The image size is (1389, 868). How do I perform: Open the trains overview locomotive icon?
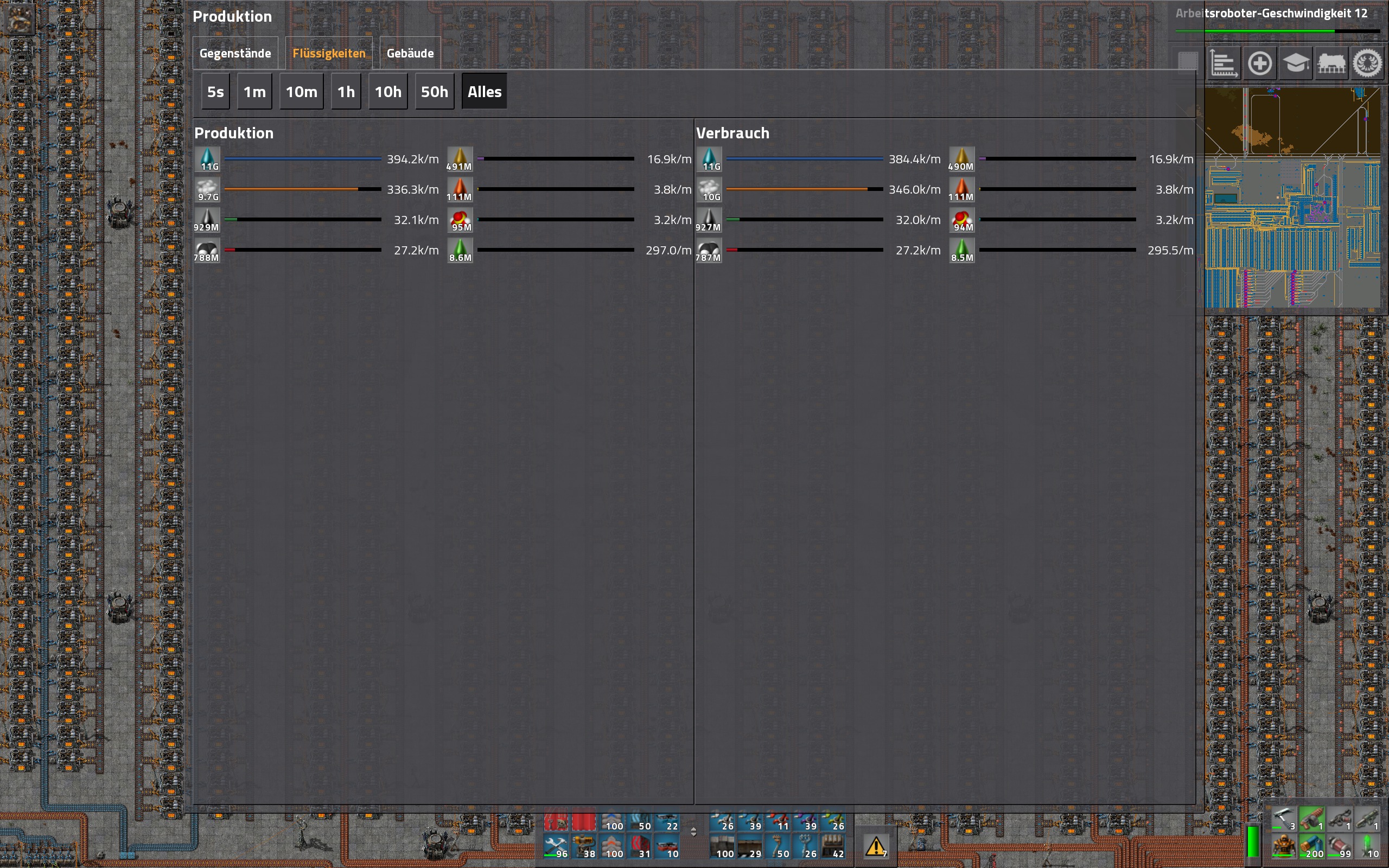click(x=1331, y=63)
